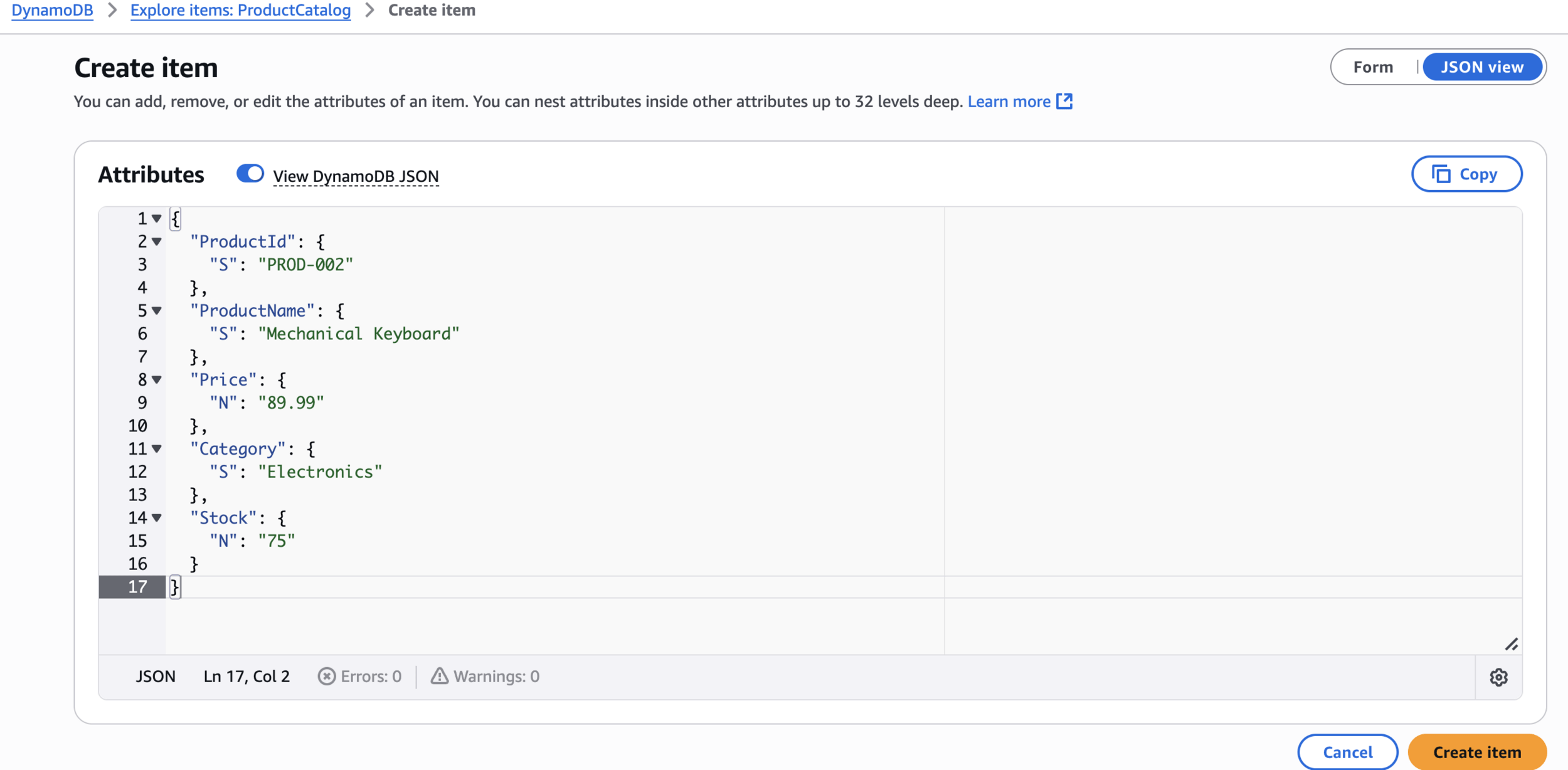
Task: Toggle the View DynamoDB JSON switch
Action: 250,174
